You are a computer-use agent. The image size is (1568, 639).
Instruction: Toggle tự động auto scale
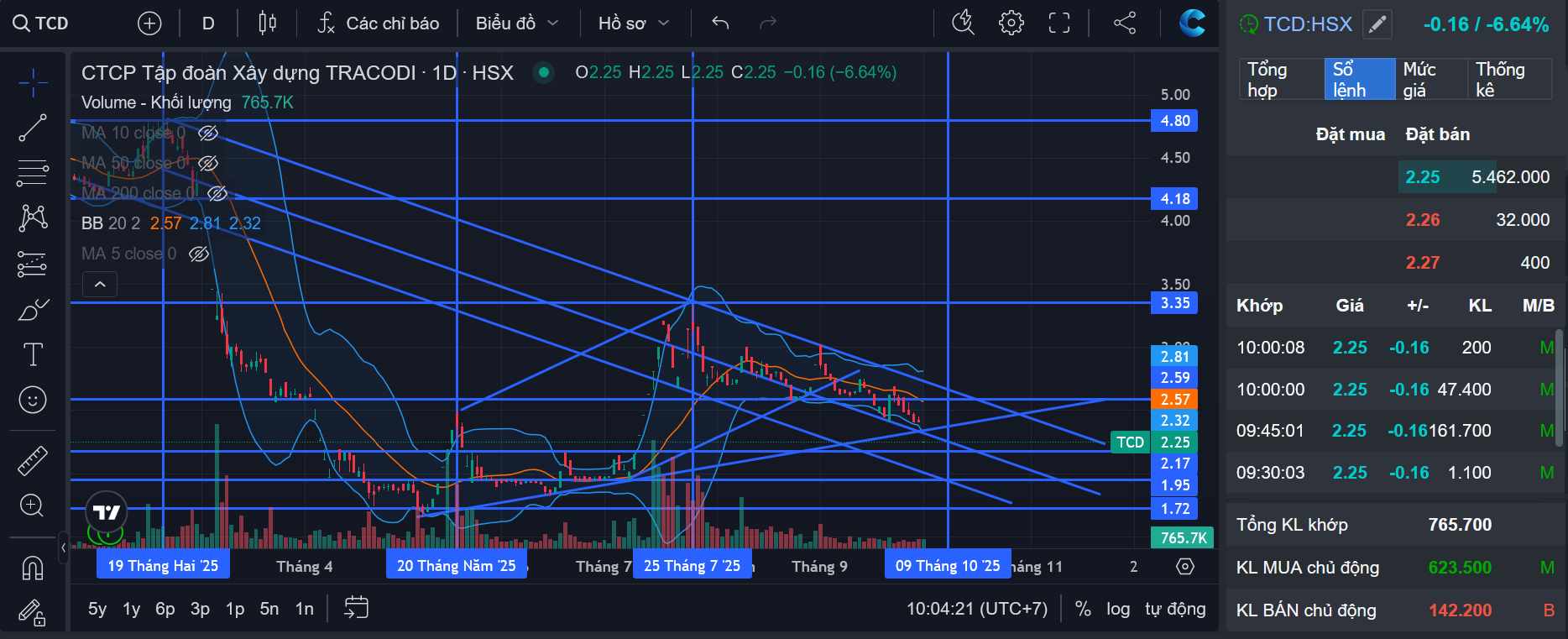pos(1175,609)
